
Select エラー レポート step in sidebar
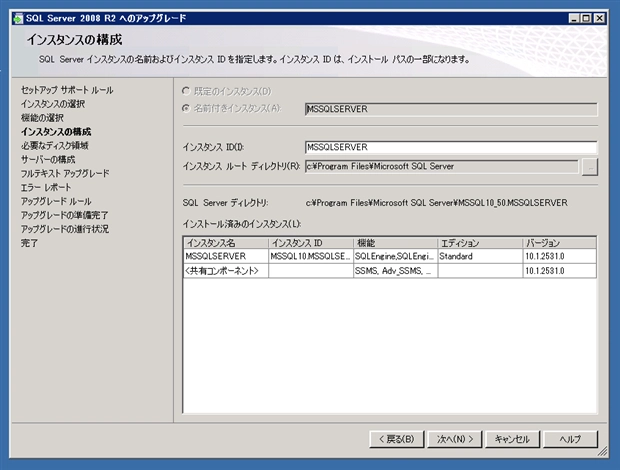[46, 187]
